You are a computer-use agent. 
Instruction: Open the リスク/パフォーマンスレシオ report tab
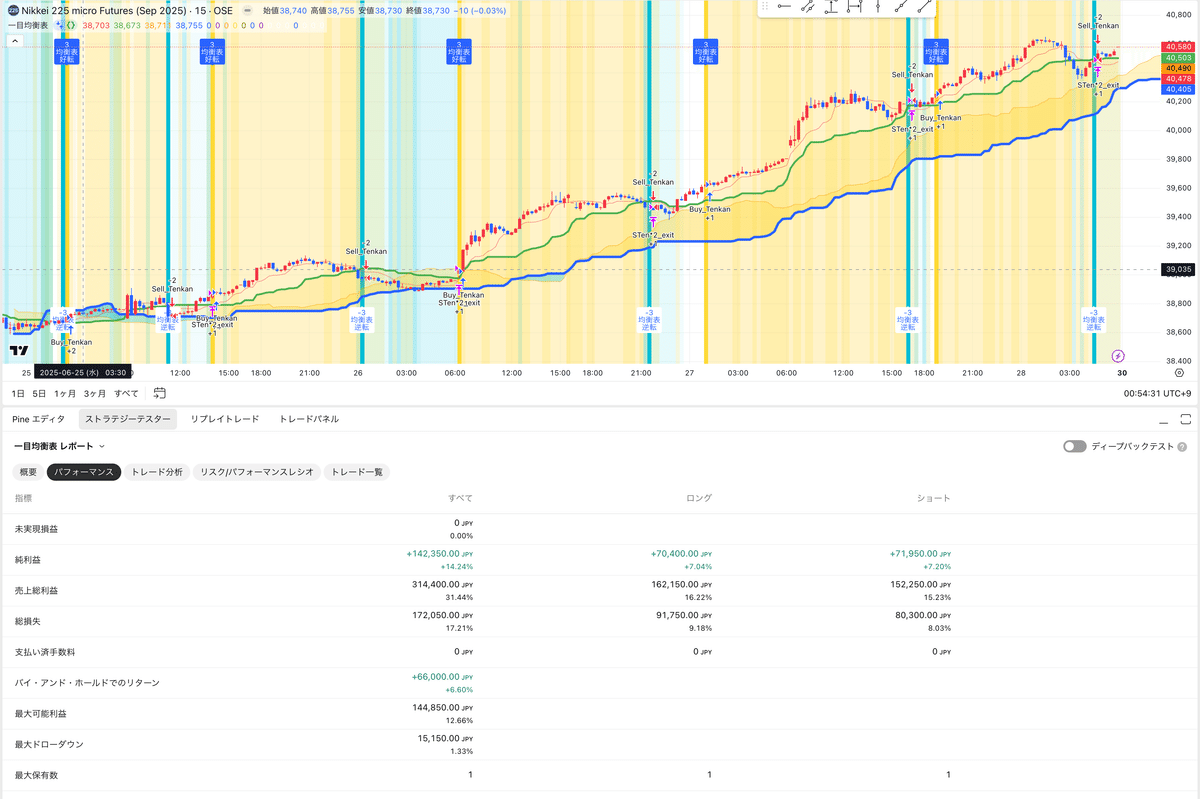pyautogui.click(x=257, y=472)
